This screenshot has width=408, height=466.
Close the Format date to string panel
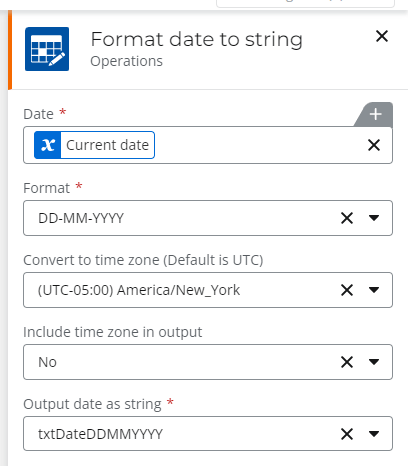pyautogui.click(x=382, y=36)
